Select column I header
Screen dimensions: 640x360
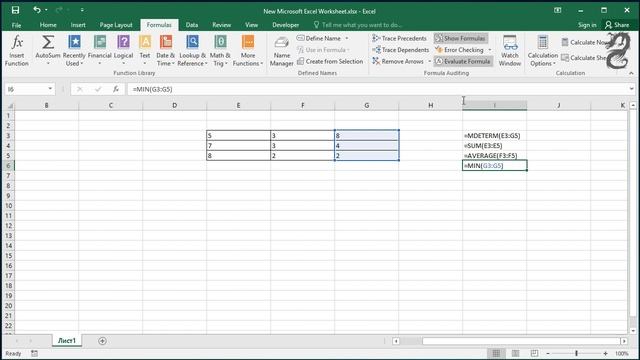(494, 105)
